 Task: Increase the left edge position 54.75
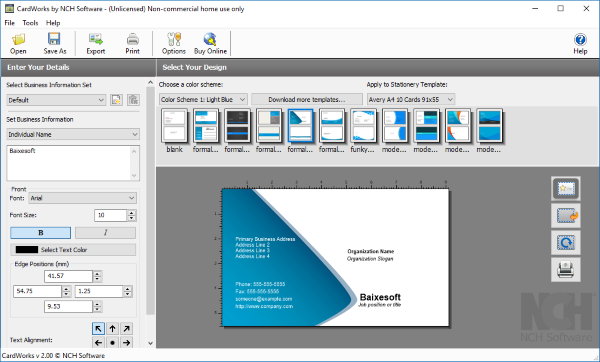(67, 289)
